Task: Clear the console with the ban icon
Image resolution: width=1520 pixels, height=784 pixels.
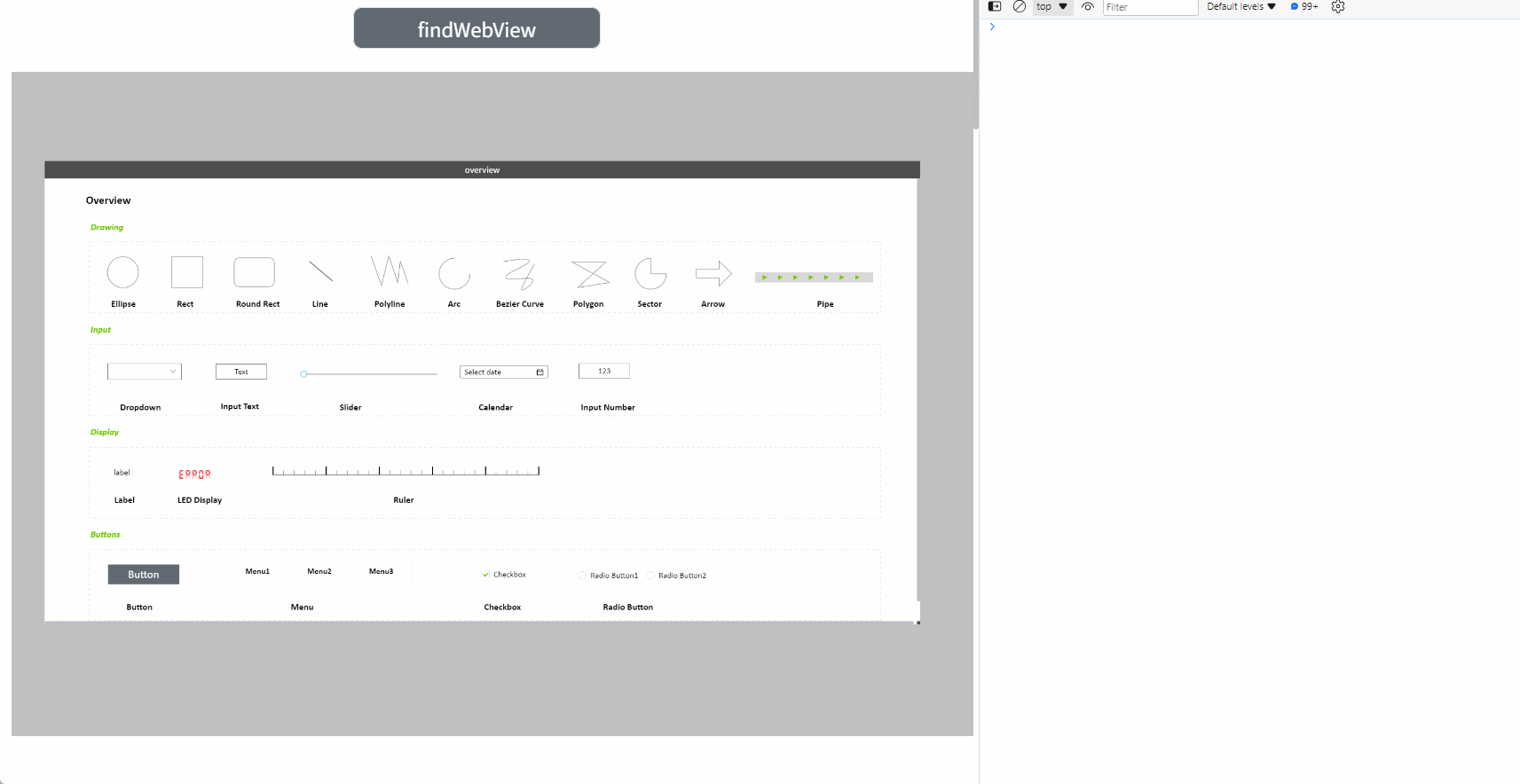Action: coord(1020,6)
